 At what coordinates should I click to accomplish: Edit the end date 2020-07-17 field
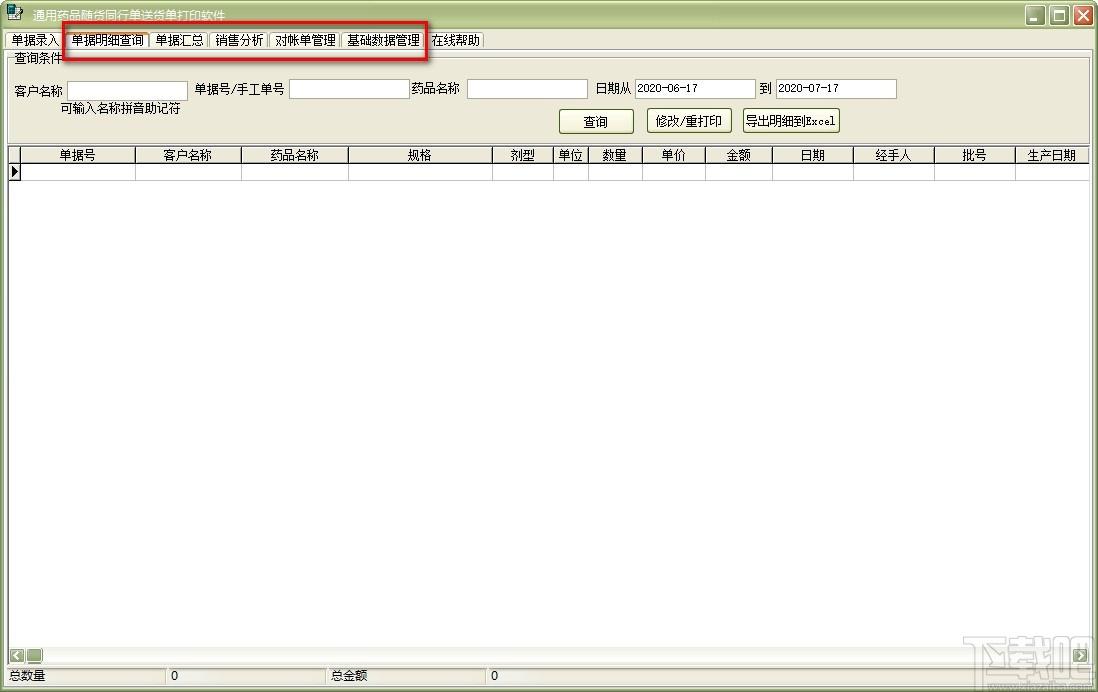pos(836,89)
